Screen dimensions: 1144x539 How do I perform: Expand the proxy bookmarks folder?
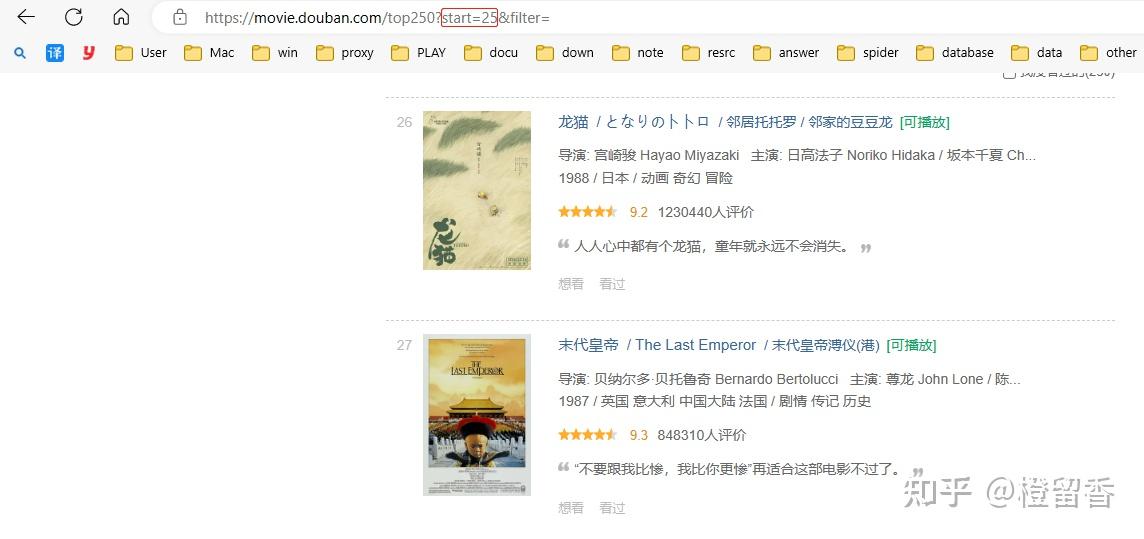346,53
